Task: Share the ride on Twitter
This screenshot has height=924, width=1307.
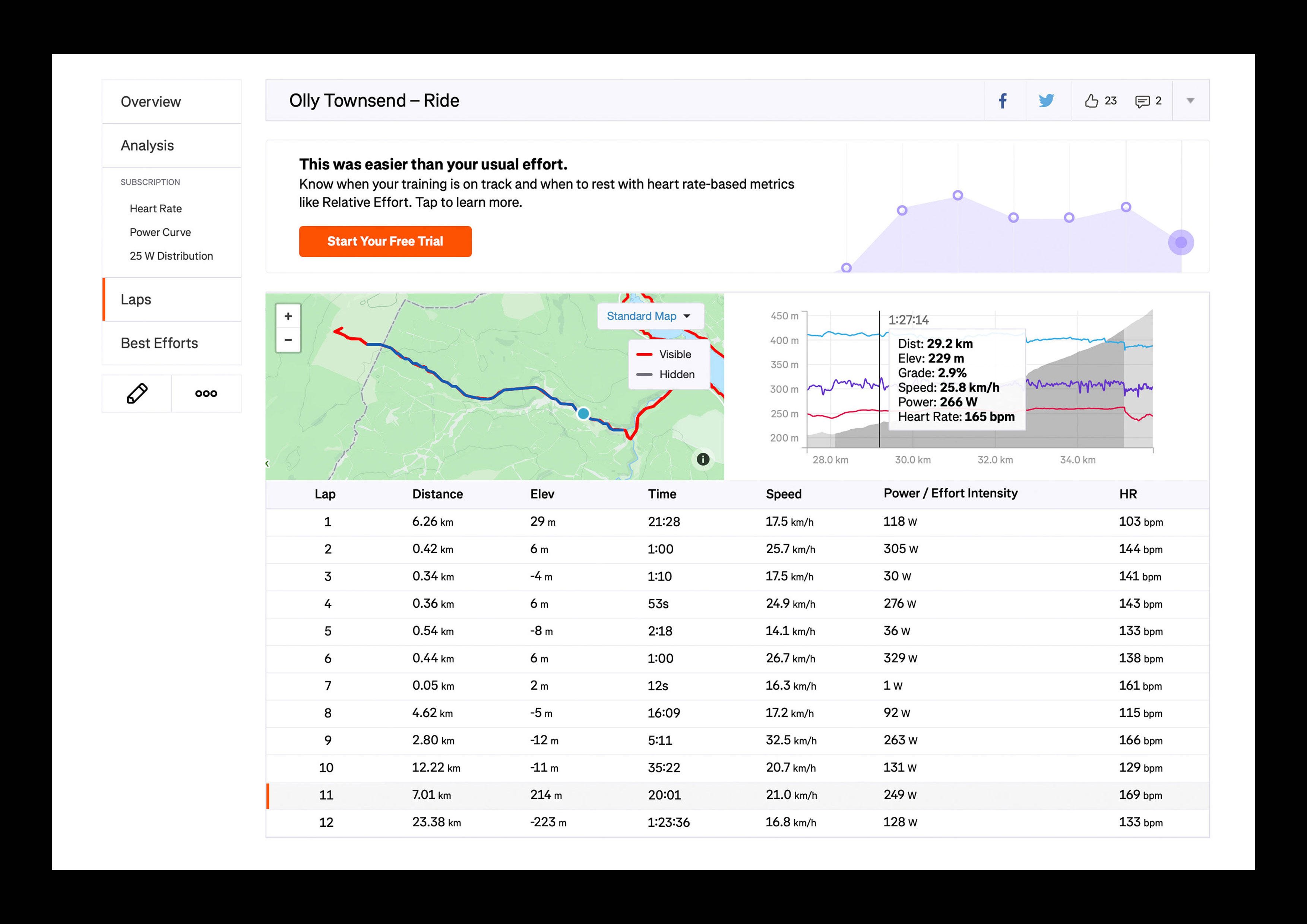Action: click(1046, 101)
